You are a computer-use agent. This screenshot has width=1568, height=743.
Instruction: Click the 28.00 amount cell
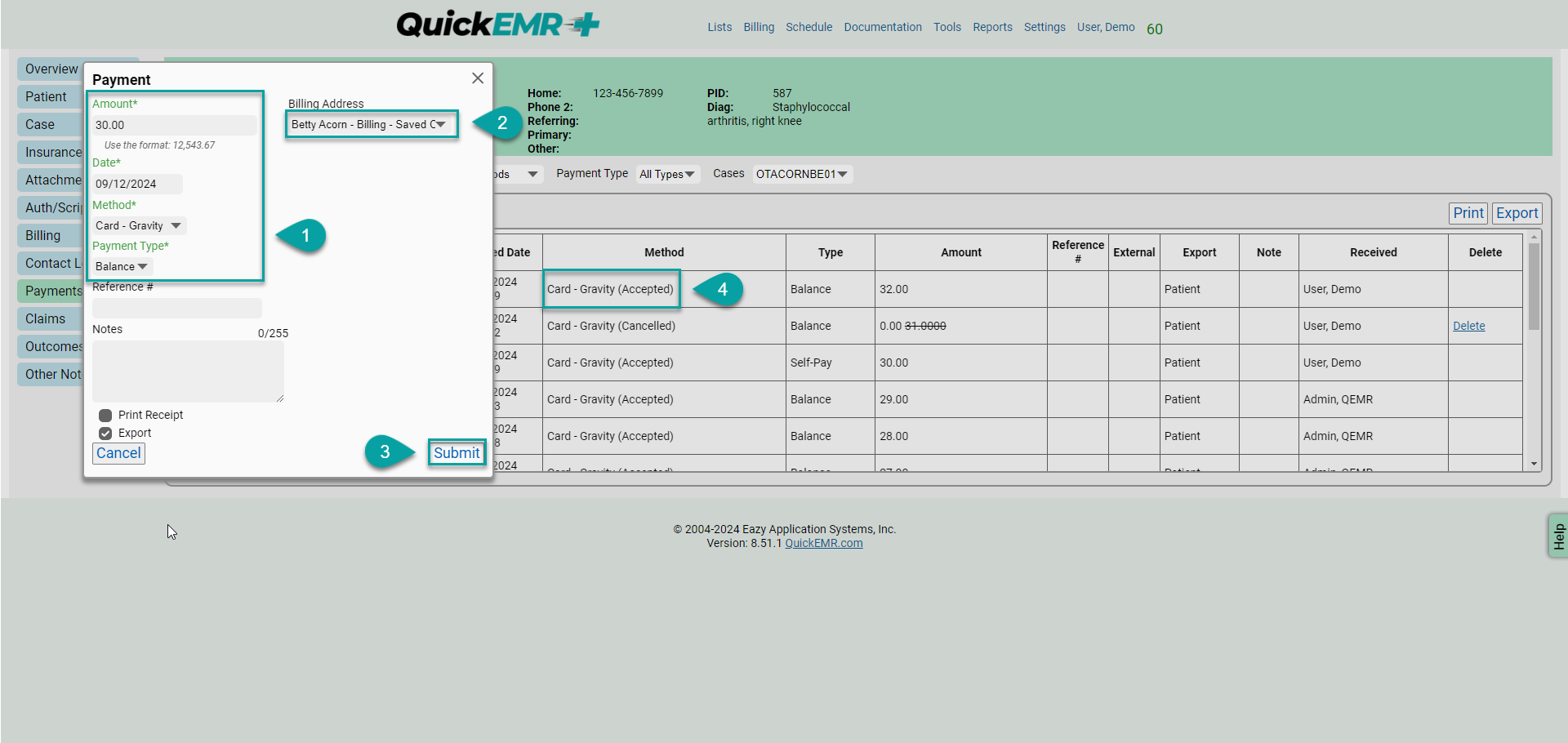(x=961, y=436)
